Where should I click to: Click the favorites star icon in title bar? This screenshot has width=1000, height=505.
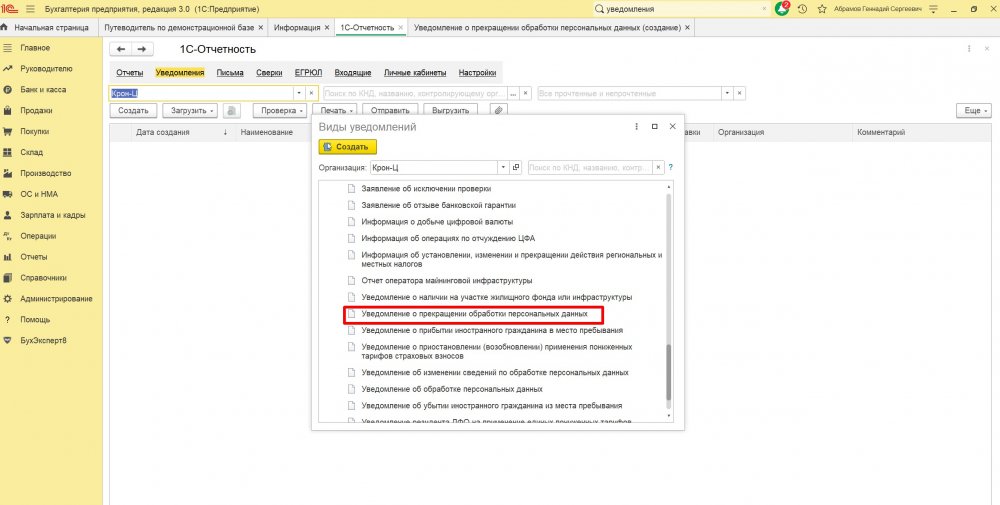point(824,9)
